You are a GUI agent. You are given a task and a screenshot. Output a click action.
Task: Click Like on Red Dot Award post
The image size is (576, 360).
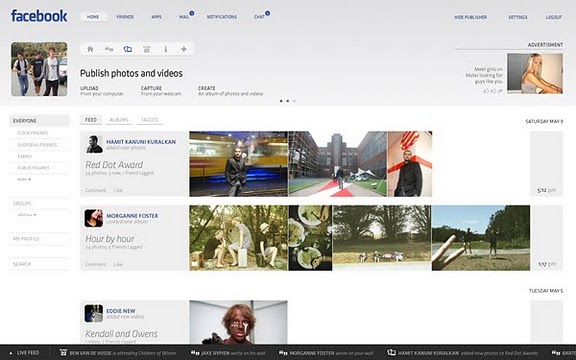click(118, 190)
